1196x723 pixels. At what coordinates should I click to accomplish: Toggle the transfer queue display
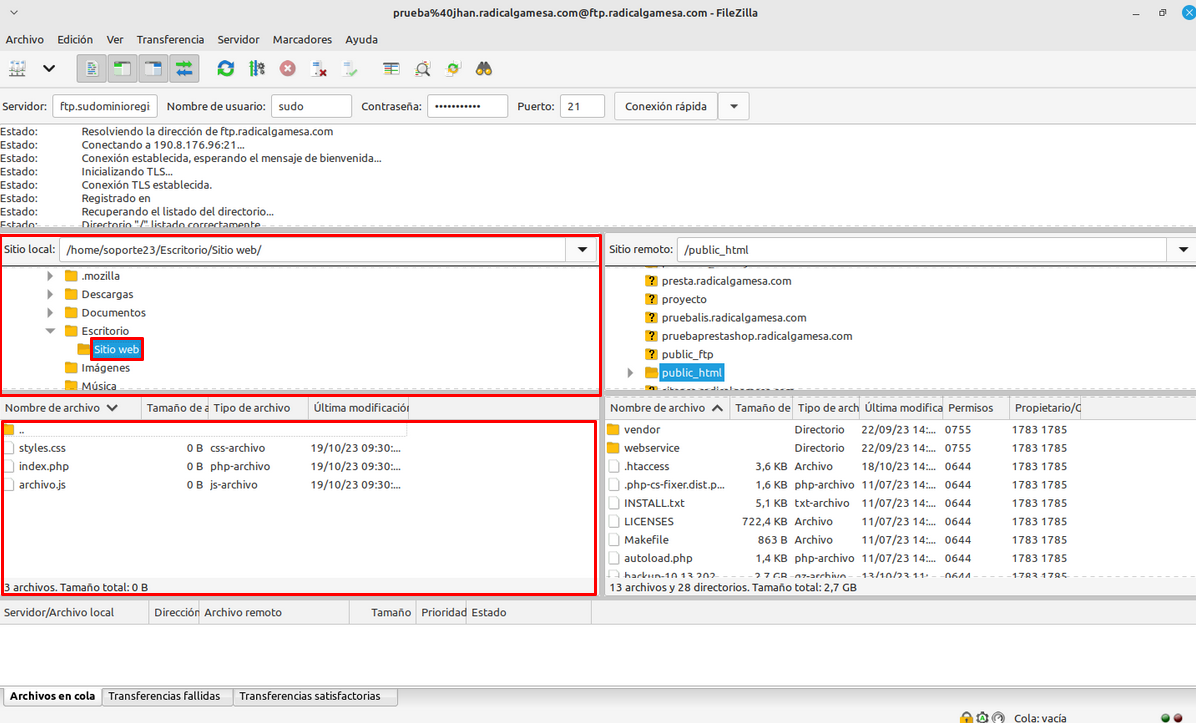pyautogui.click(x=185, y=69)
